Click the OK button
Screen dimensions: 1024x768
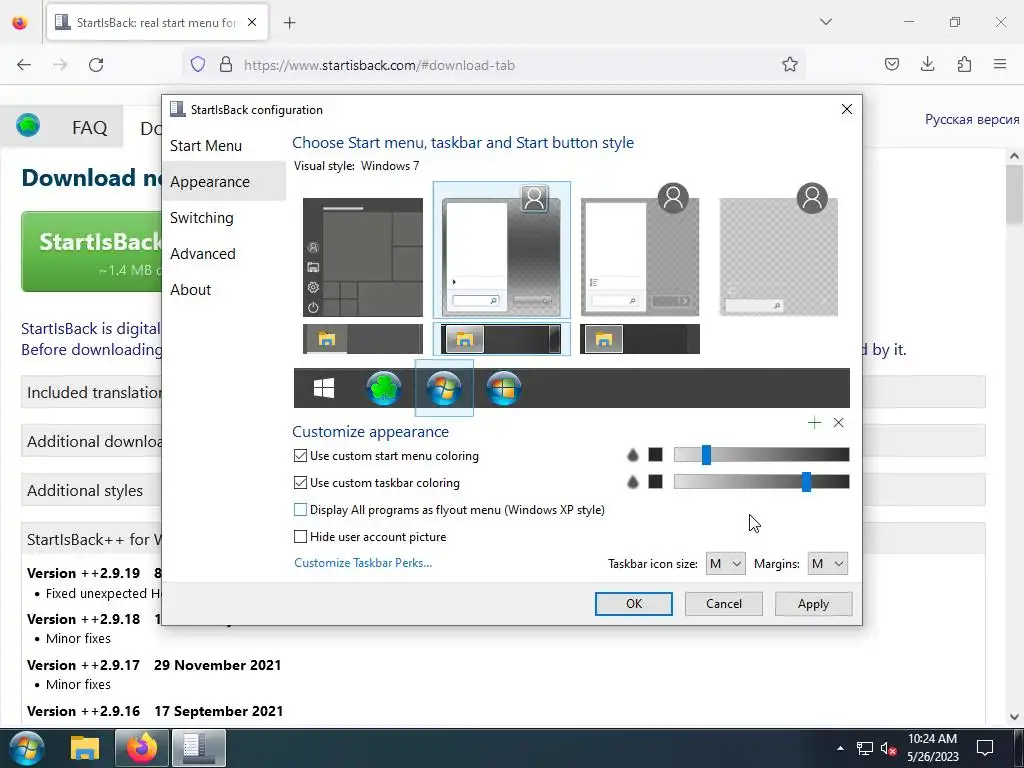click(633, 603)
